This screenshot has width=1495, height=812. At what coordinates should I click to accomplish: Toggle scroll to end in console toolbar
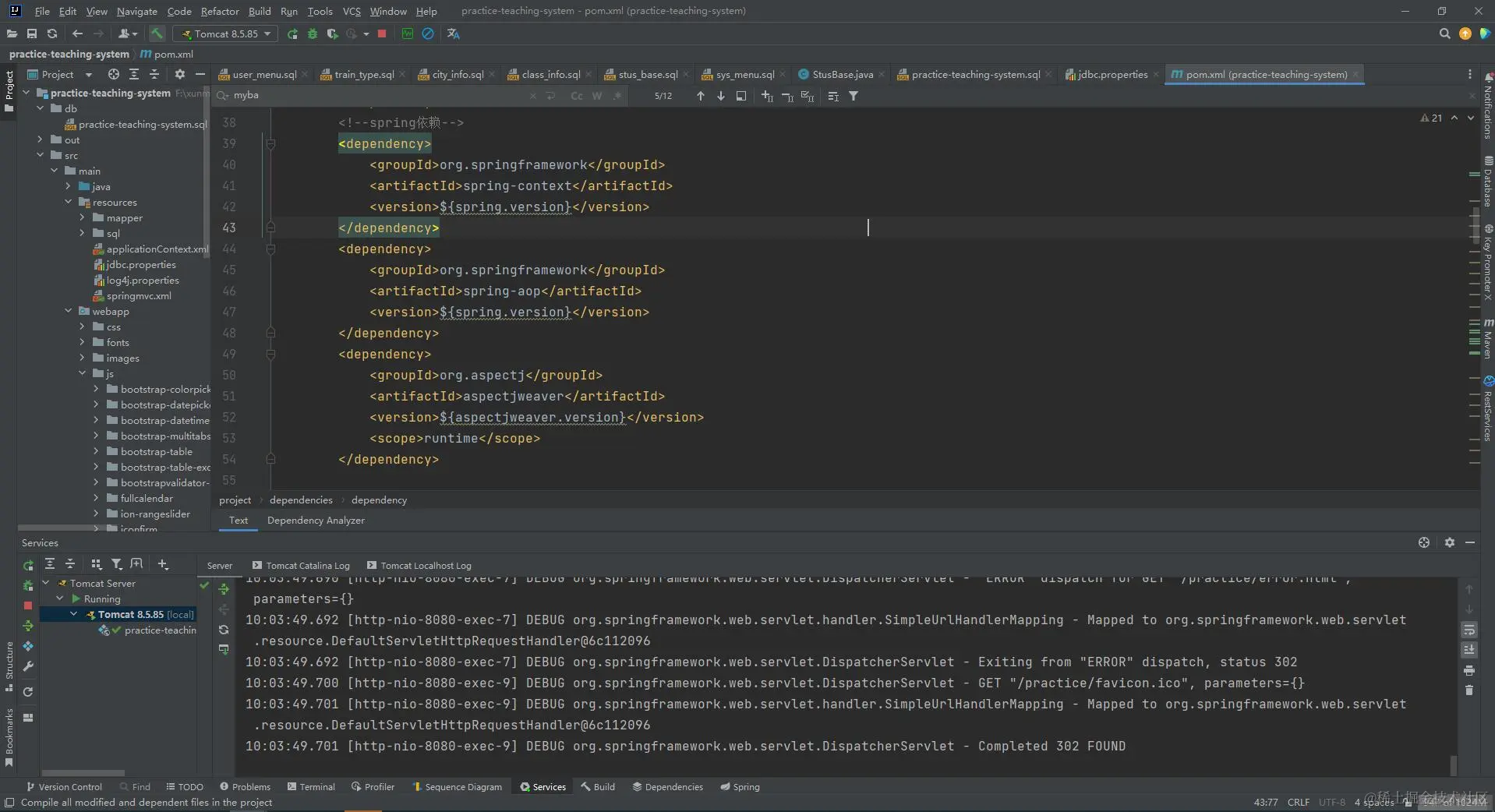click(x=1469, y=650)
